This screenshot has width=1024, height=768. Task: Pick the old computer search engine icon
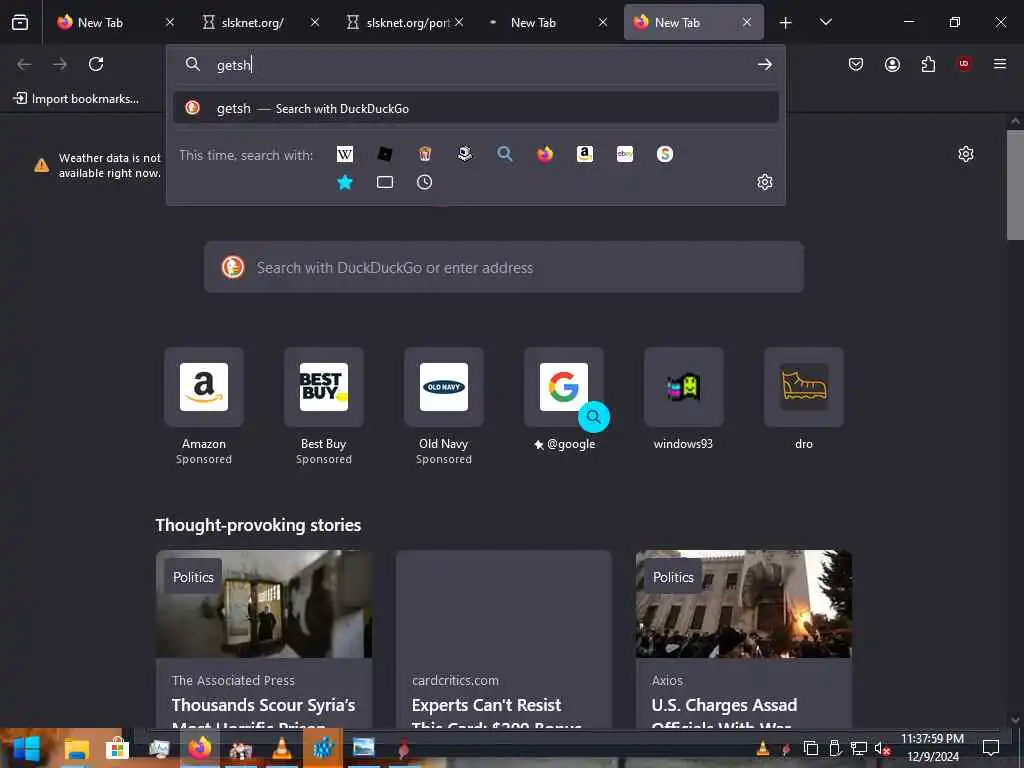(x=464, y=154)
